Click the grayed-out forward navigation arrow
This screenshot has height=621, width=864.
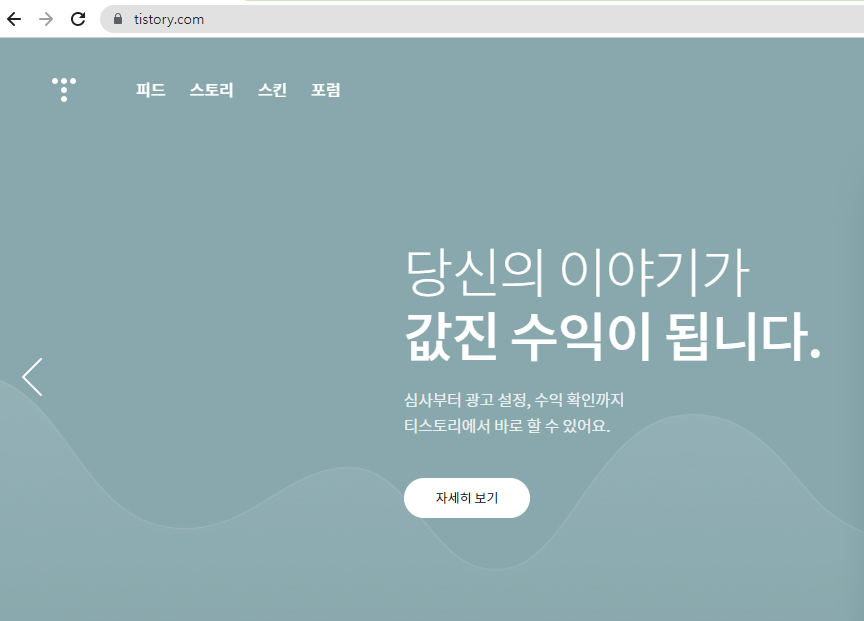point(45,18)
